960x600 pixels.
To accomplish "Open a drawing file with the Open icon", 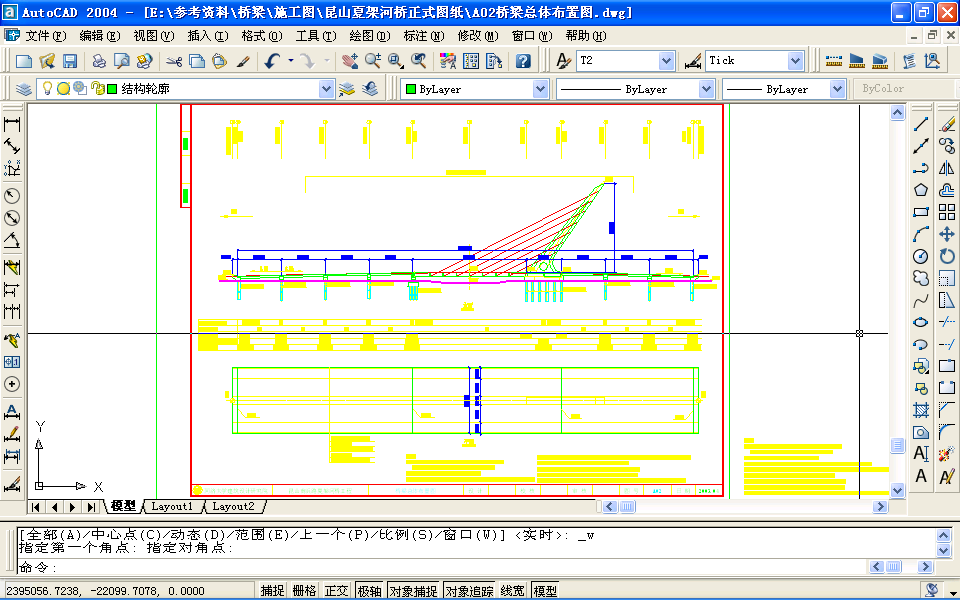I will (47, 61).
